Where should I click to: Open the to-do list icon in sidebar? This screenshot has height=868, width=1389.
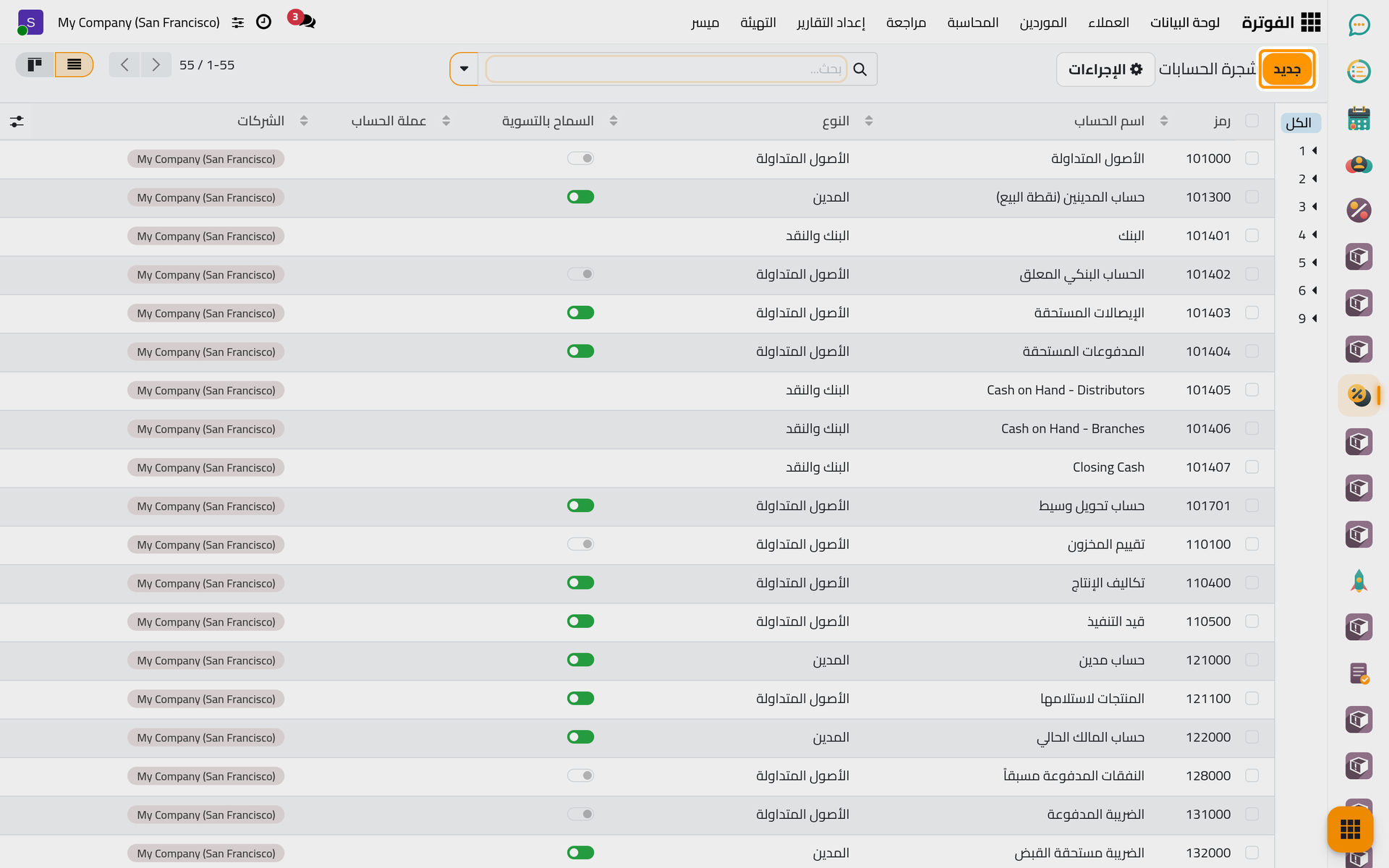pyautogui.click(x=1359, y=72)
